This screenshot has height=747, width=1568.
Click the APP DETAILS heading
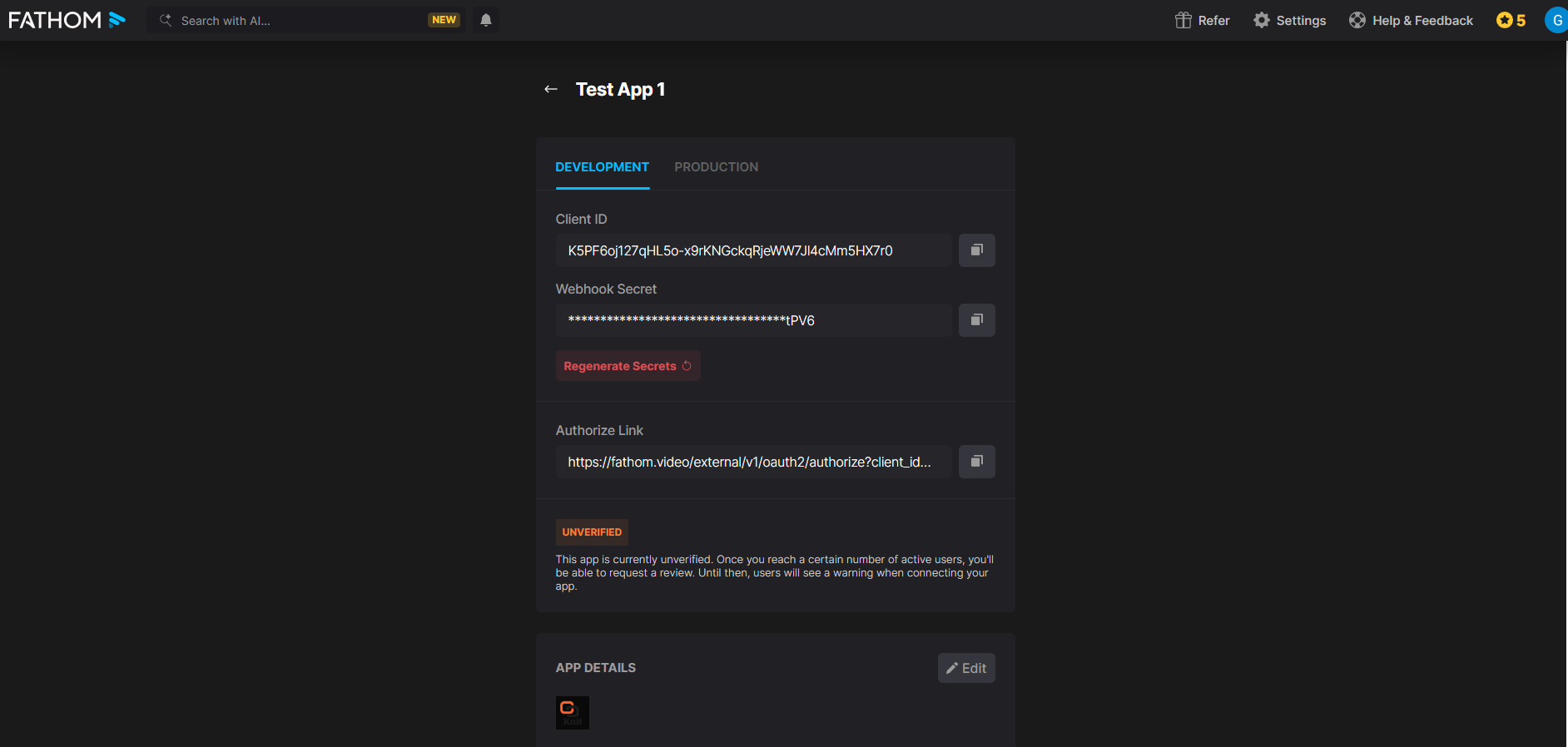pos(596,668)
